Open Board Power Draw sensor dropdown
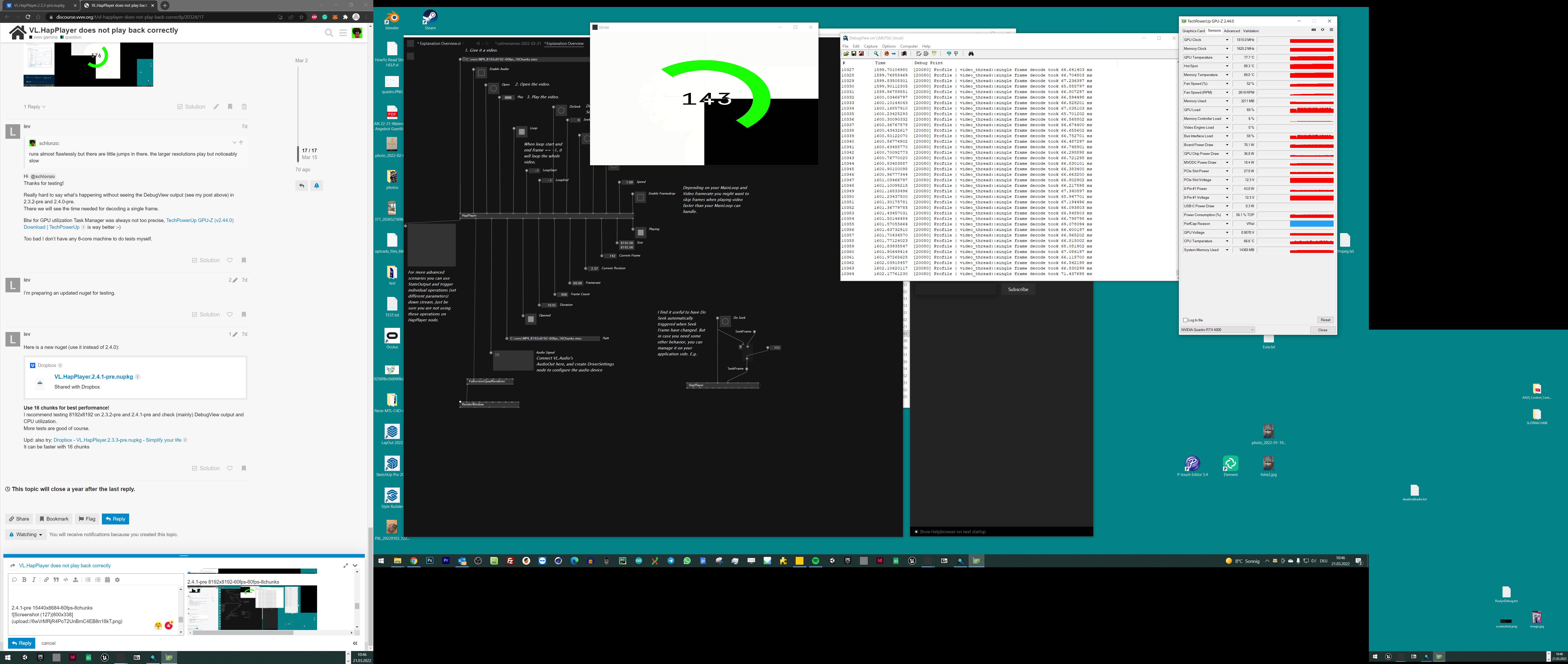The width and height of the screenshot is (1568, 664). [1227, 145]
